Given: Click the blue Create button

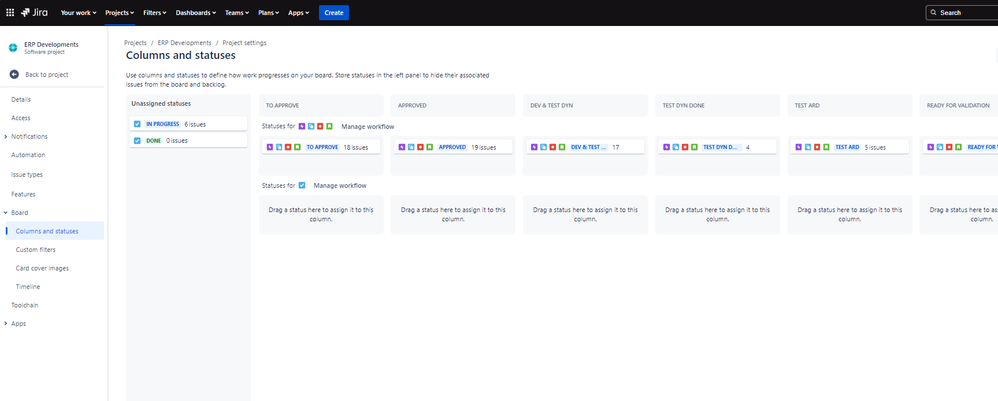Looking at the screenshot, I should (x=334, y=13).
